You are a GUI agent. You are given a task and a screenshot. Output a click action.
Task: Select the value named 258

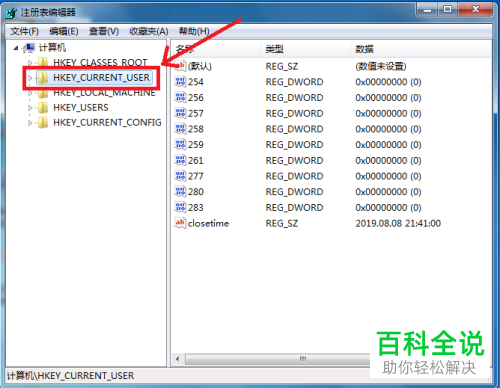coord(196,129)
